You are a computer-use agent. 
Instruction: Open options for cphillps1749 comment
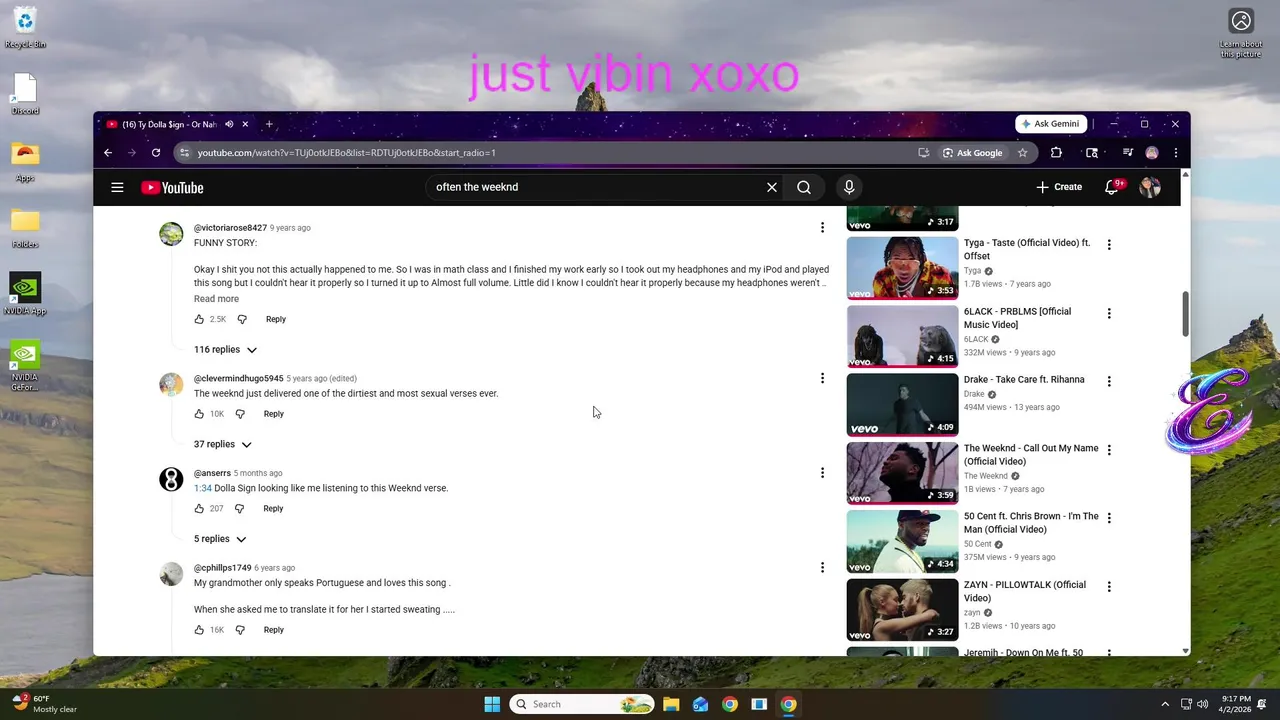[x=822, y=568]
